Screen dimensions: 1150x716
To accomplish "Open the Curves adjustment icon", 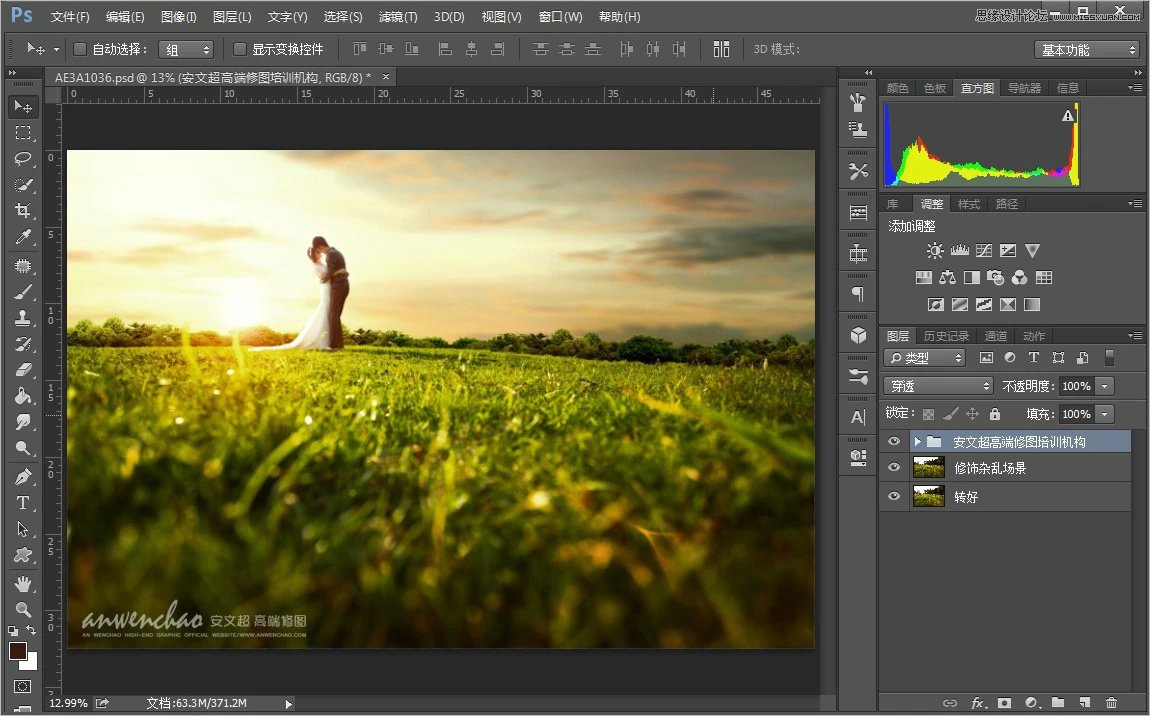I will [984, 250].
